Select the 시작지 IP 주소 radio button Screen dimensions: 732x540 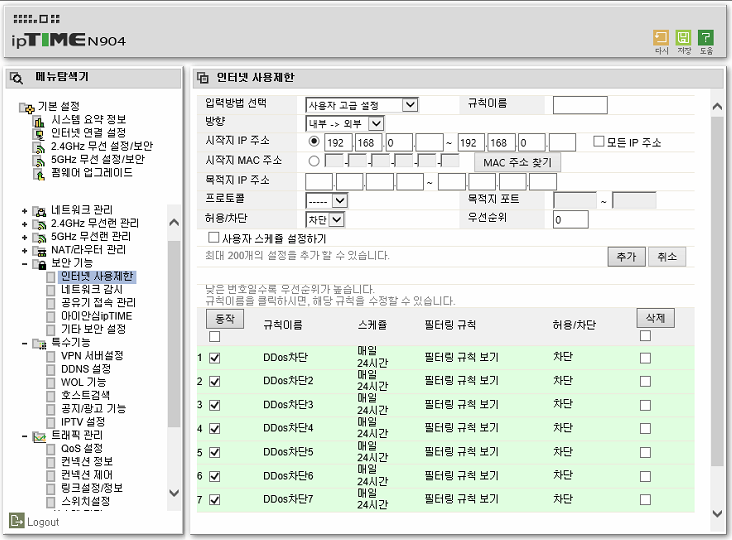point(314,141)
